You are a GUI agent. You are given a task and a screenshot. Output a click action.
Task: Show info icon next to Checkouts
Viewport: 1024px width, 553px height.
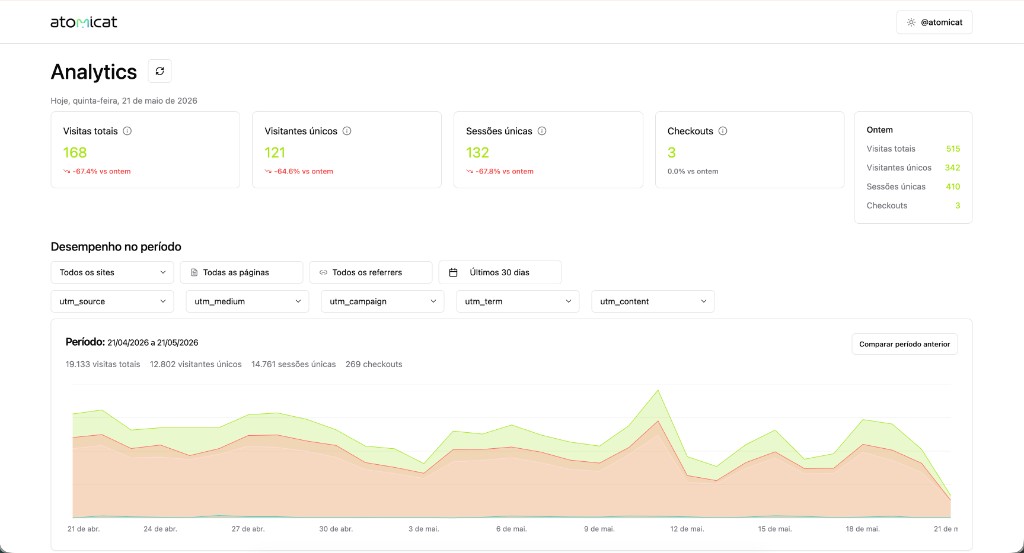723,131
